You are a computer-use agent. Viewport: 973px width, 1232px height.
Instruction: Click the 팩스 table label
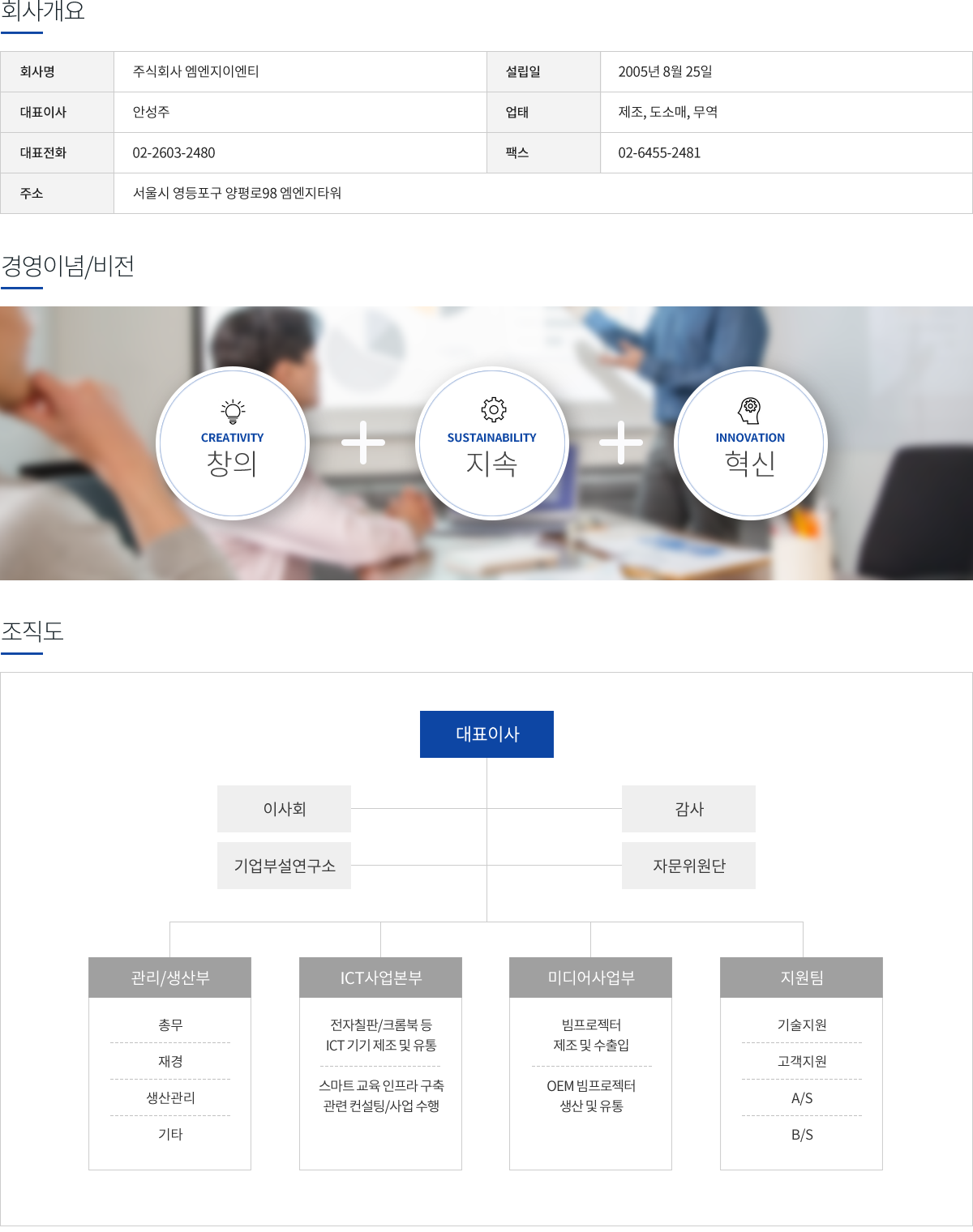point(517,153)
